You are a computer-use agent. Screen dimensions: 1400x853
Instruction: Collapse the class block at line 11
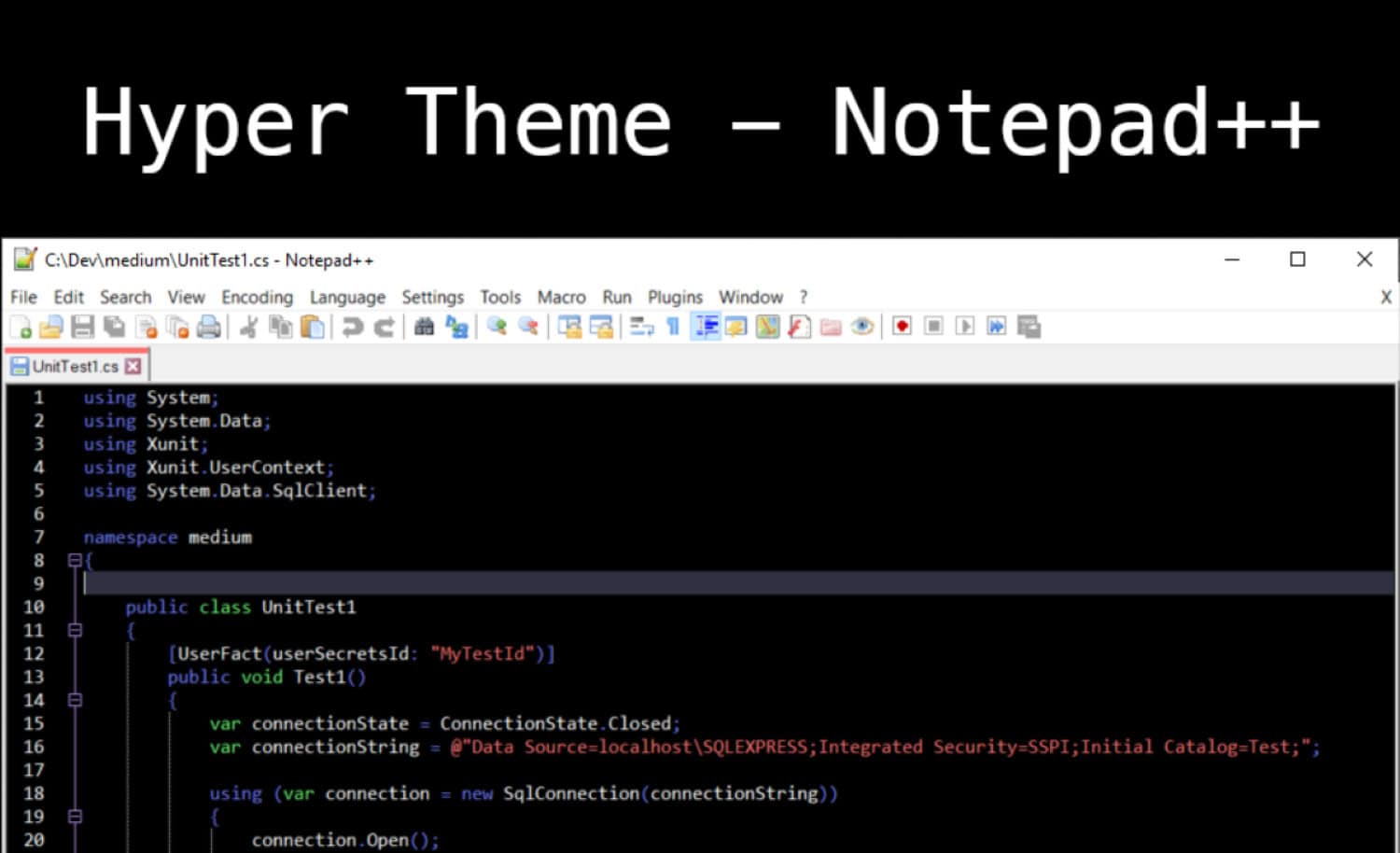[x=75, y=630]
